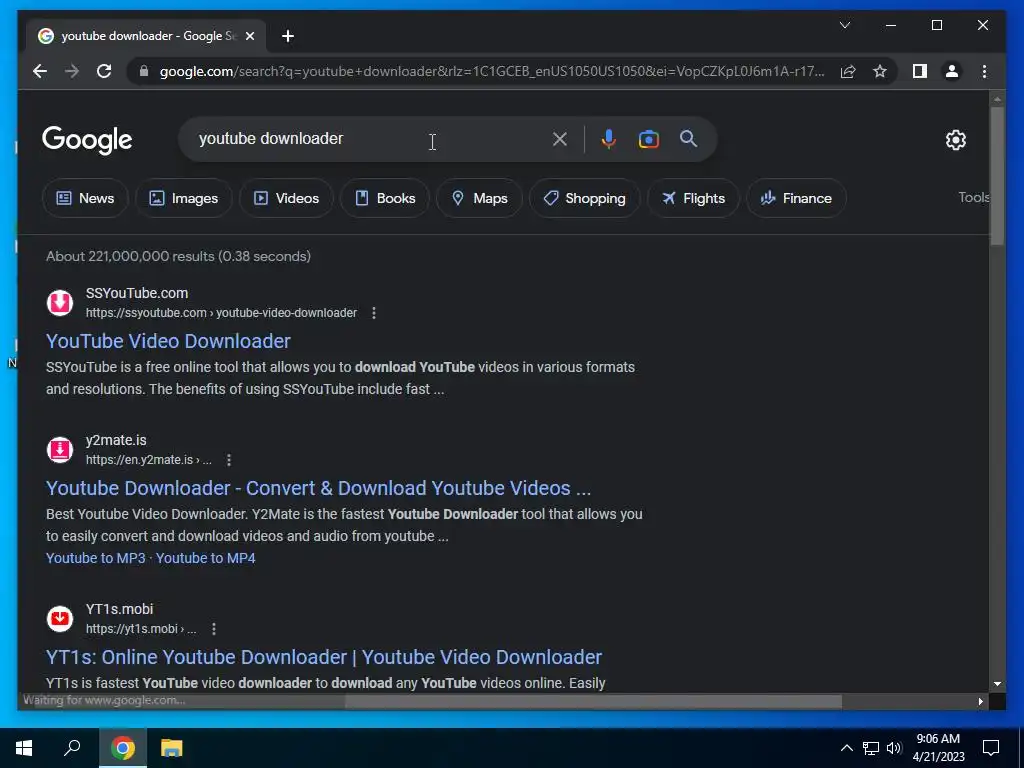Click the browser address bar URL
1024x768 pixels.
click(x=492, y=71)
